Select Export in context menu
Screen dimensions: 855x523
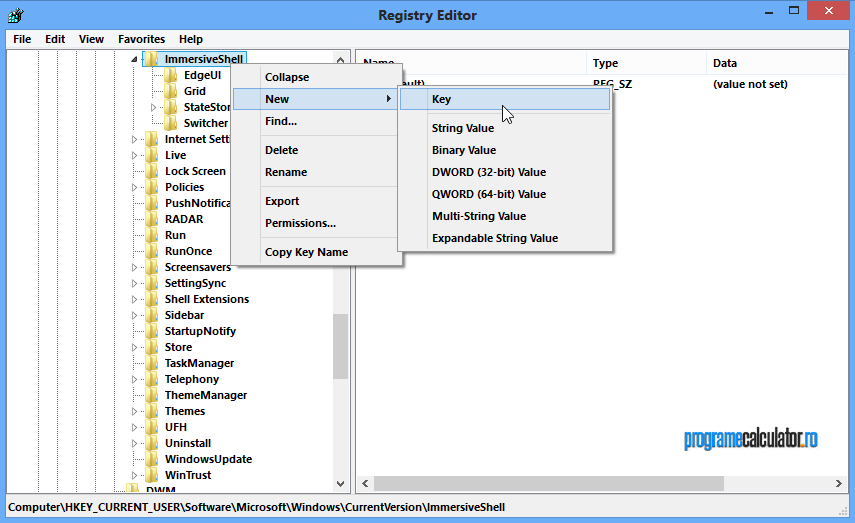[x=316, y=201]
